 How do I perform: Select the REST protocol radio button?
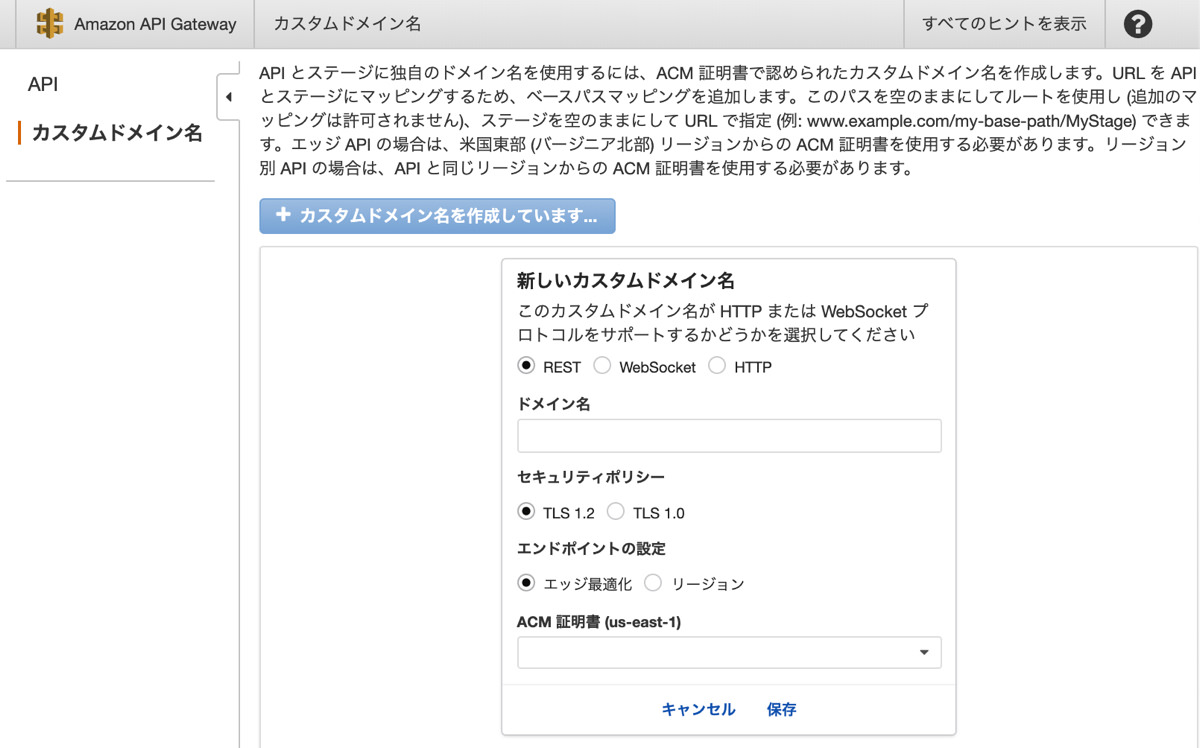(526, 366)
